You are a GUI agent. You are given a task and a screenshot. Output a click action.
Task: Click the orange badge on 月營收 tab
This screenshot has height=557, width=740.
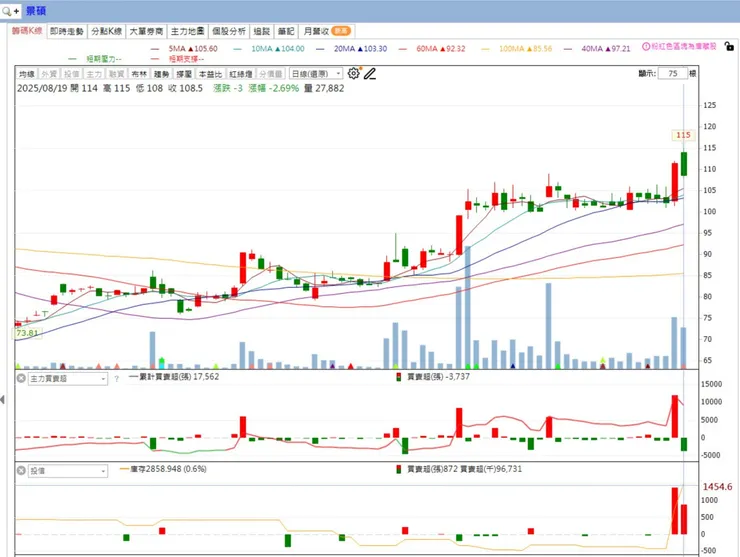point(340,31)
